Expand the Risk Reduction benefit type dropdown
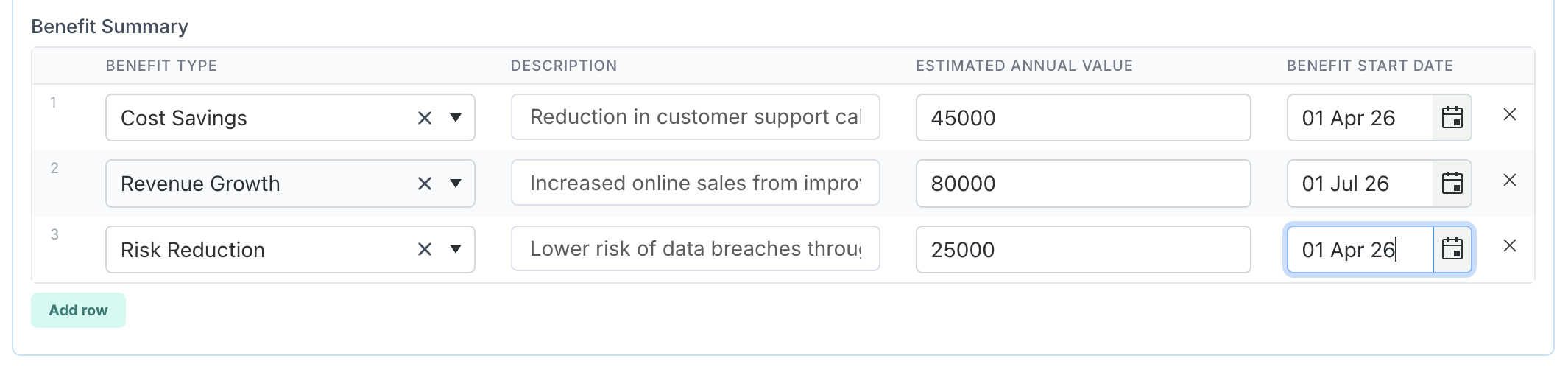 click(x=456, y=249)
